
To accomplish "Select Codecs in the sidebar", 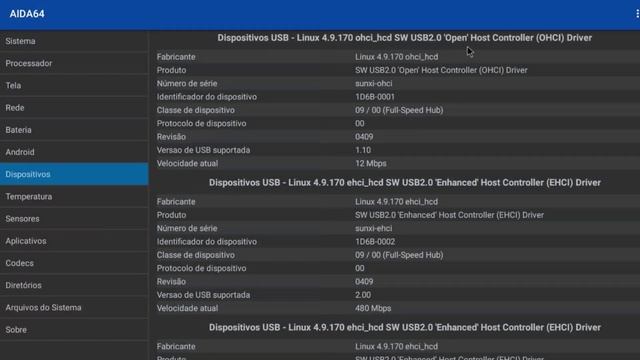I will [x=74, y=263].
